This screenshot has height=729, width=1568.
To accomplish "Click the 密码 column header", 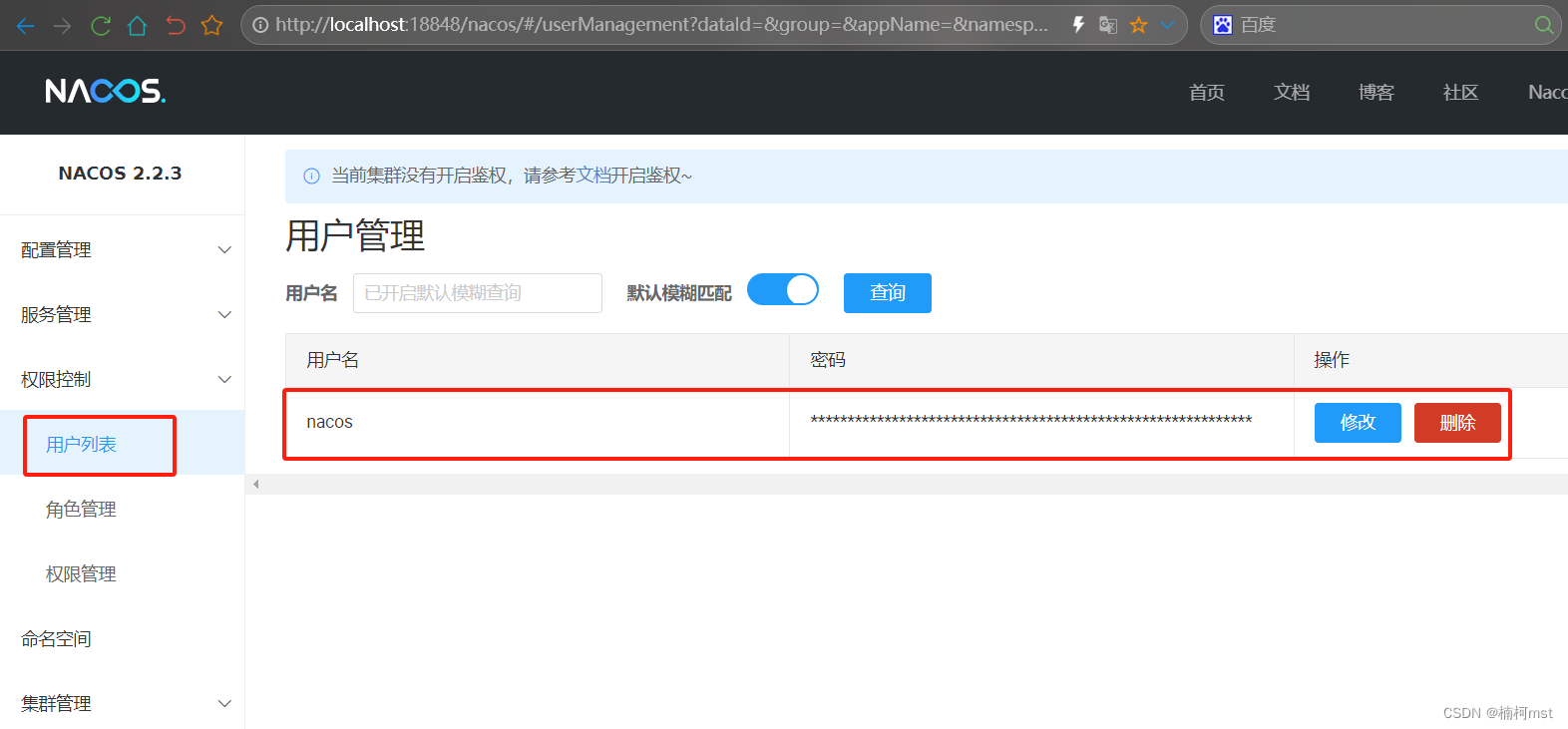I will click(1041, 360).
